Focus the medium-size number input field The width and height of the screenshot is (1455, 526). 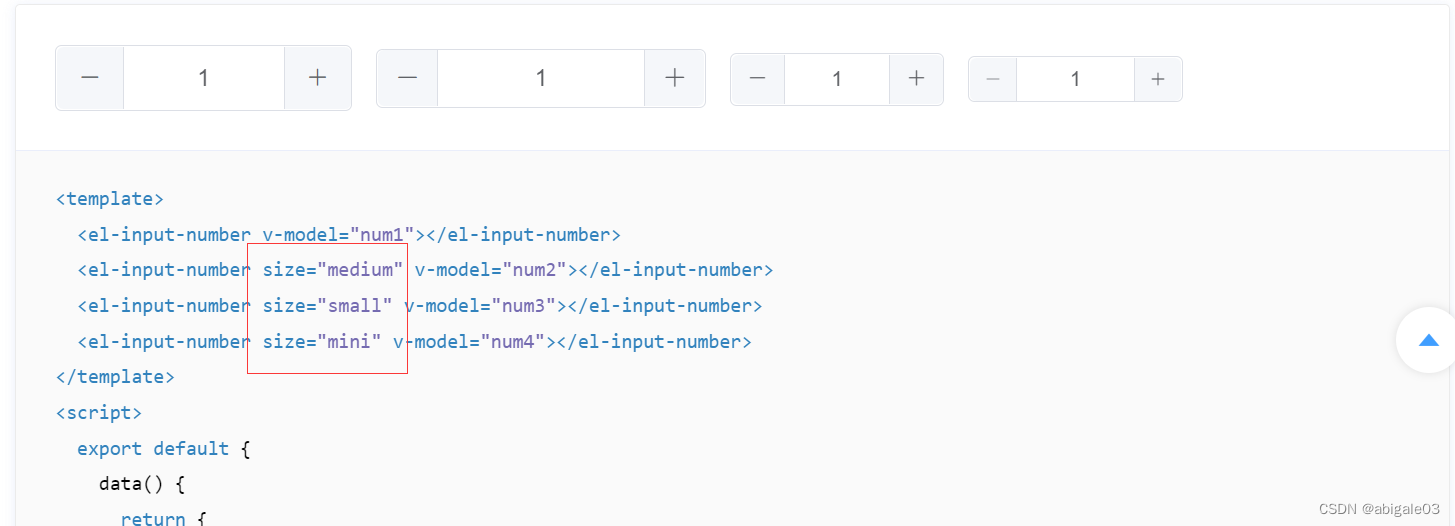point(541,78)
